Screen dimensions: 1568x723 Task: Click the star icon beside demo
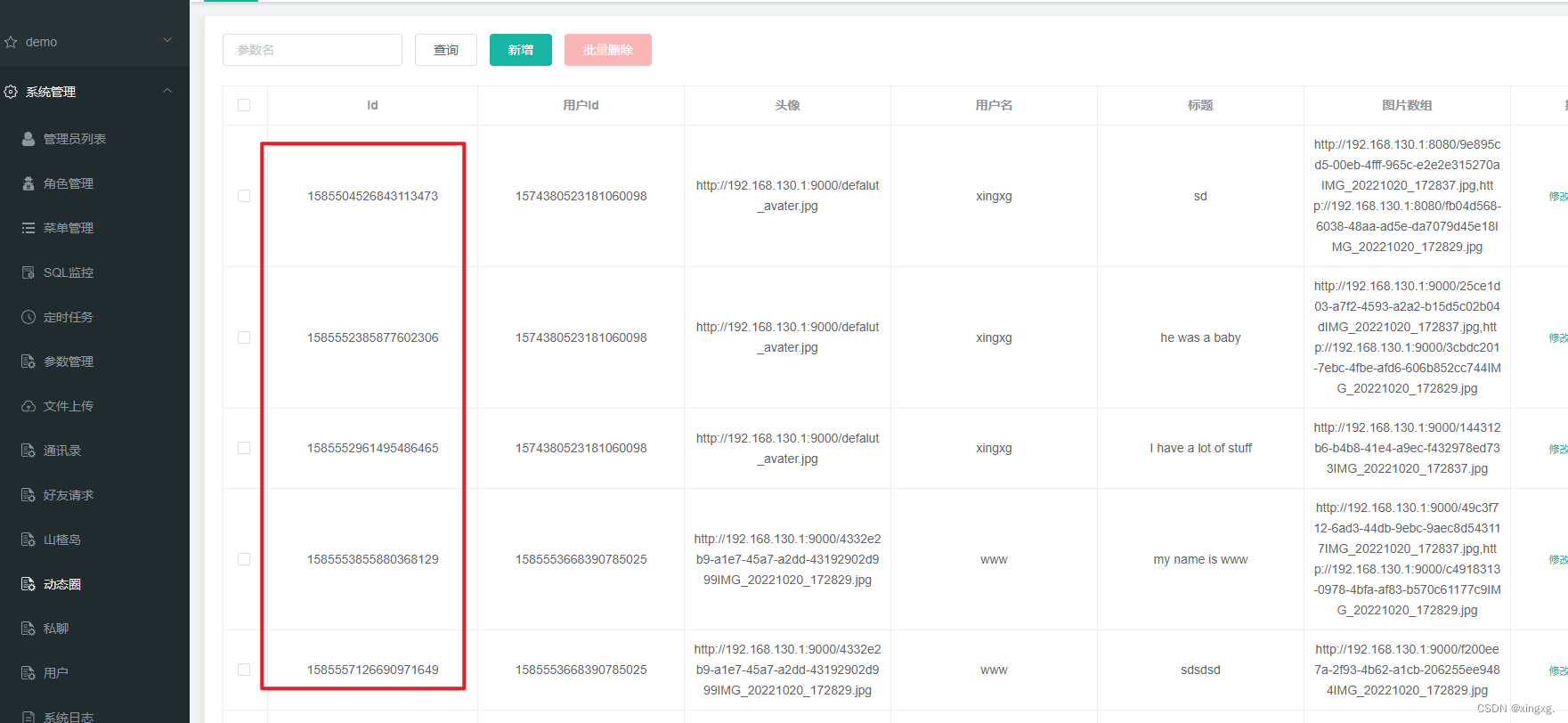(11, 42)
